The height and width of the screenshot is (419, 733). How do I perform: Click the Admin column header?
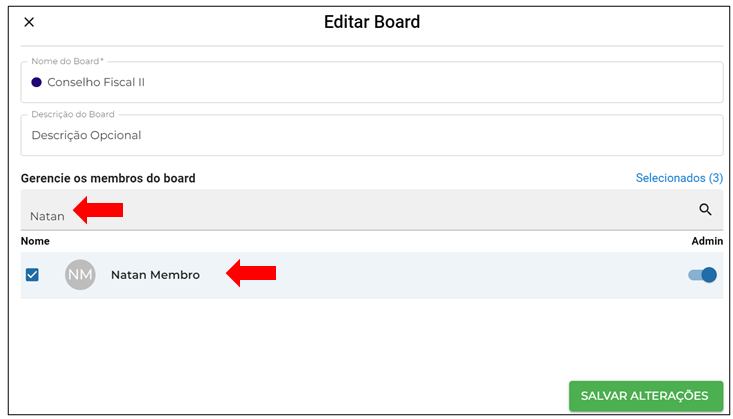click(707, 241)
